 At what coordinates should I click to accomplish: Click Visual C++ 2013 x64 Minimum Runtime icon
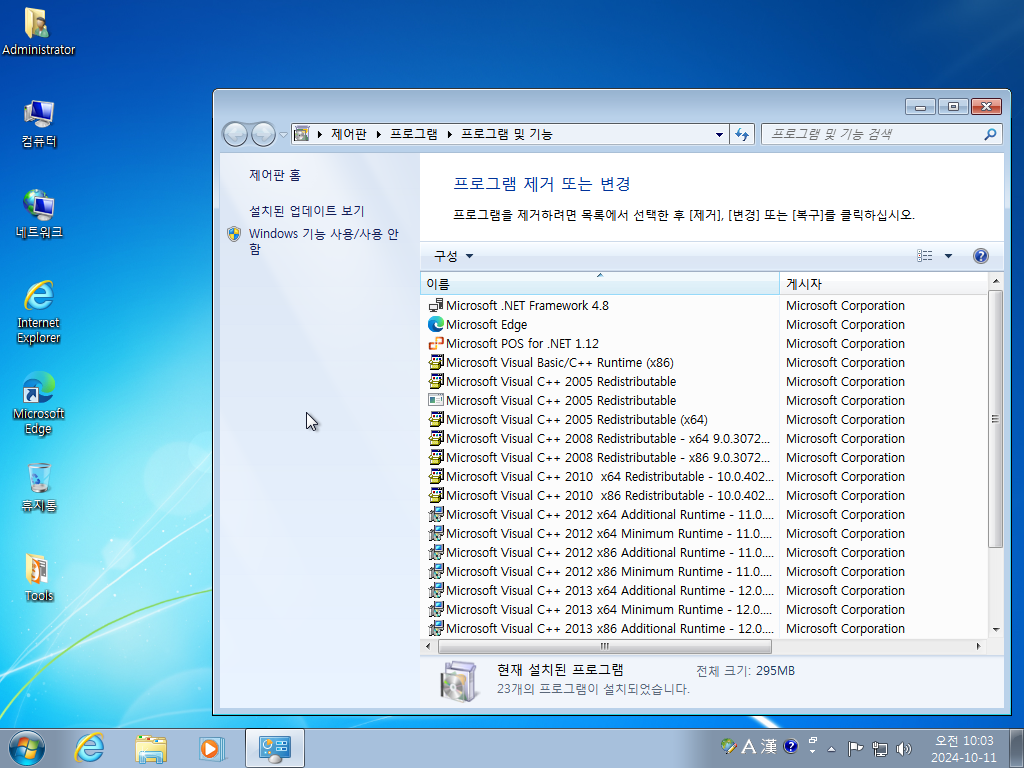436,609
